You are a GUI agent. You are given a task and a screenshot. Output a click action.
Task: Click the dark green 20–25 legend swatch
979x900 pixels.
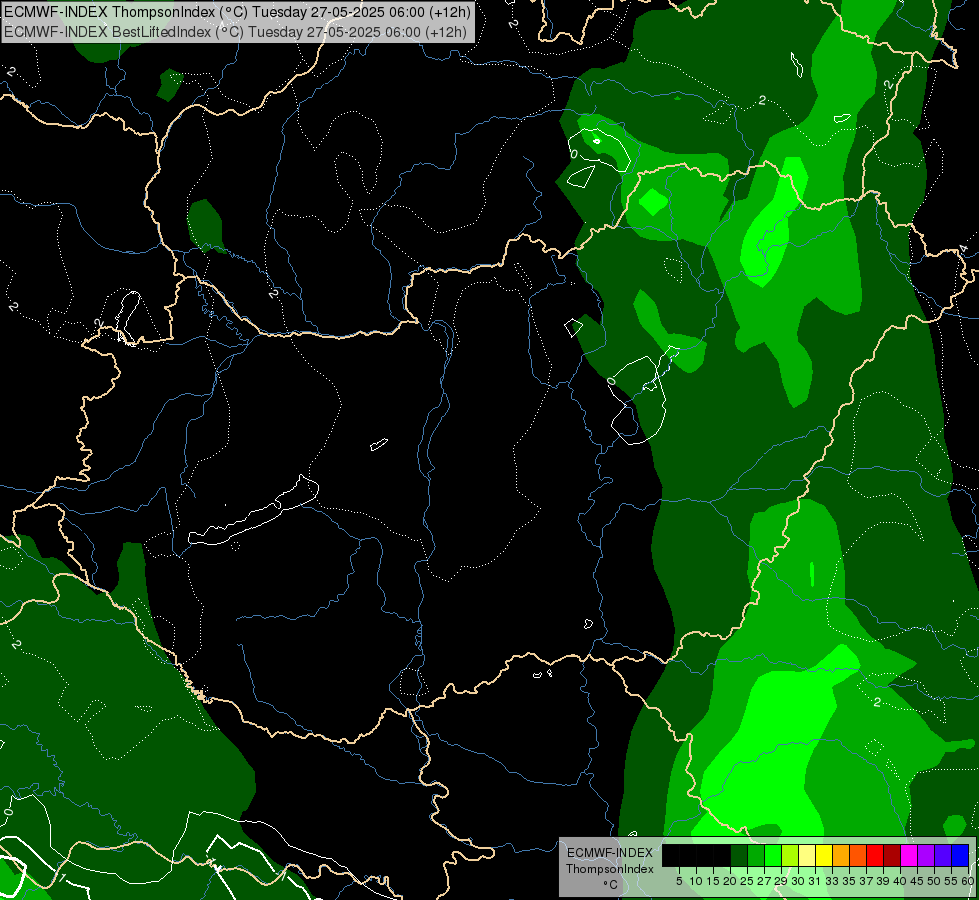click(x=739, y=855)
